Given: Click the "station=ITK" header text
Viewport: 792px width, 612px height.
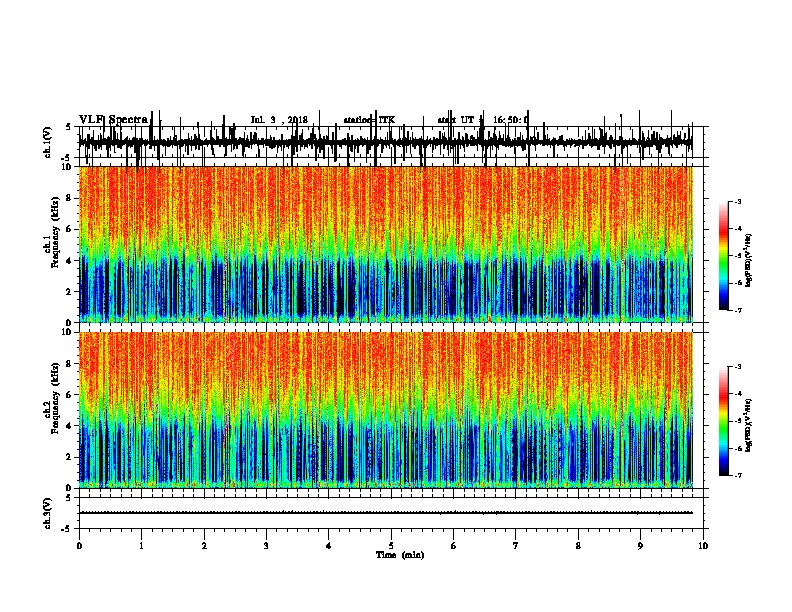Looking at the screenshot, I should 369,120.
